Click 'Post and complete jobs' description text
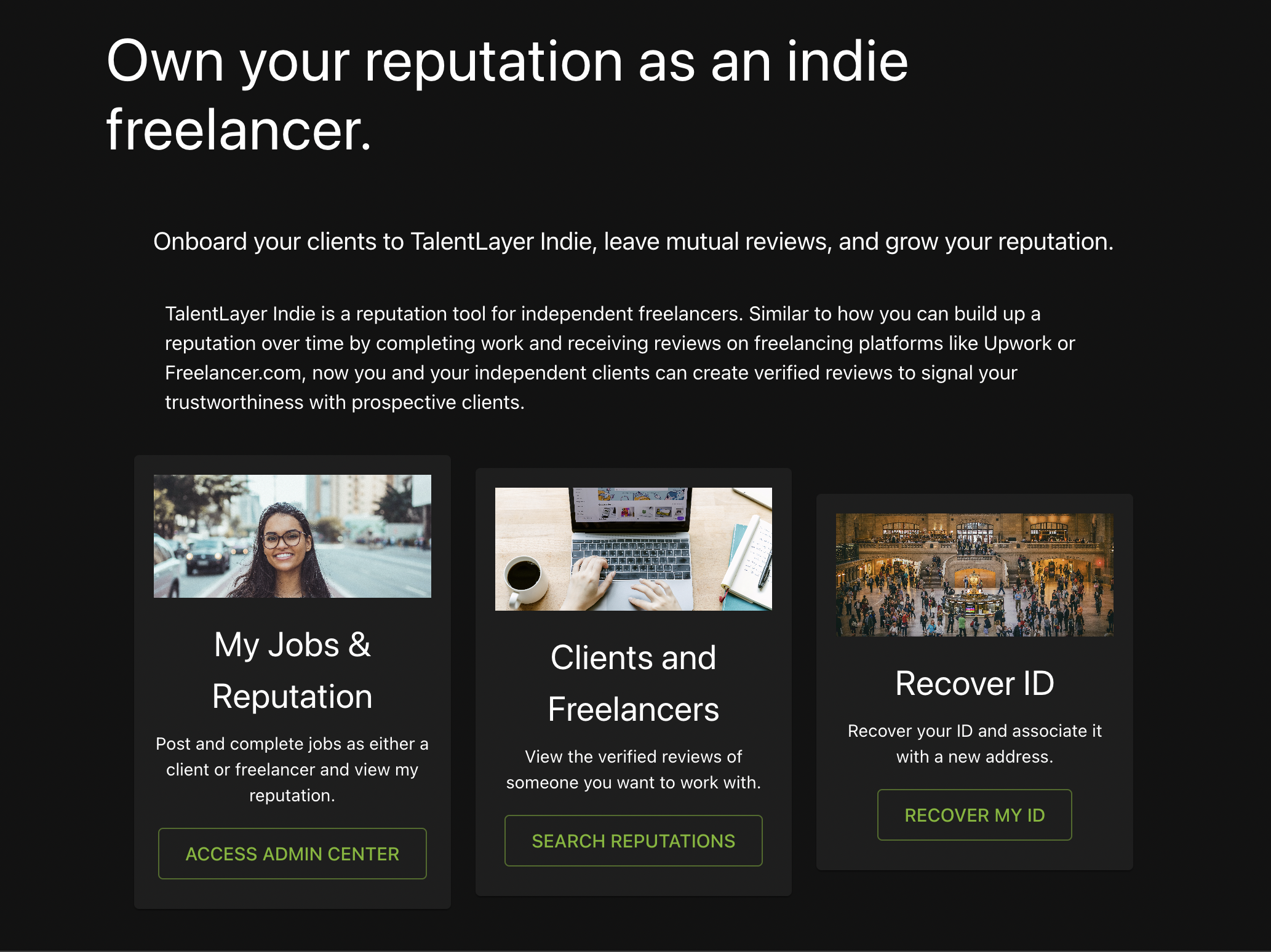The image size is (1271, 952). pyautogui.click(x=292, y=769)
